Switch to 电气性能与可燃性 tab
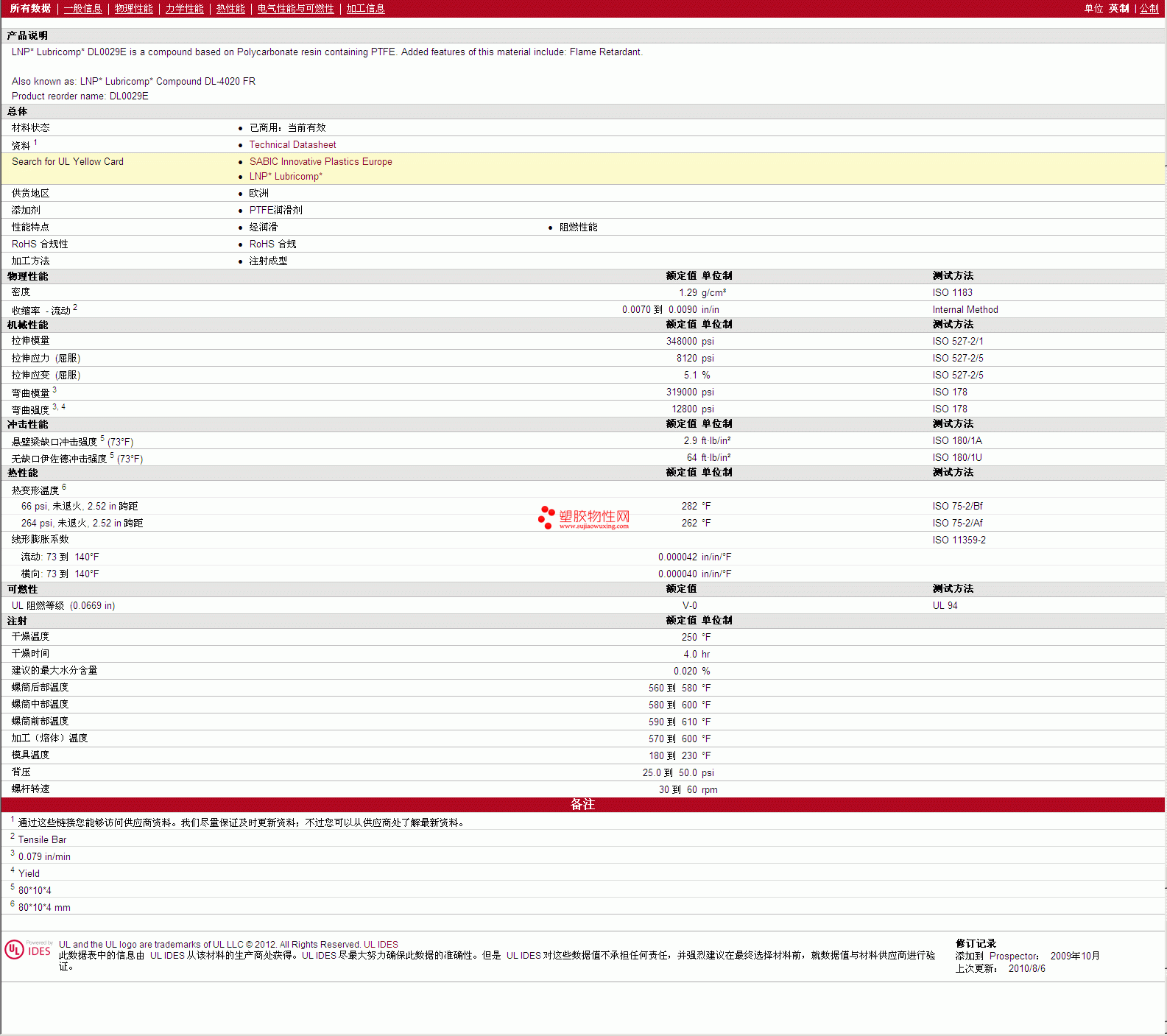This screenshot has height=1036, width=1167. coord(295,8)
